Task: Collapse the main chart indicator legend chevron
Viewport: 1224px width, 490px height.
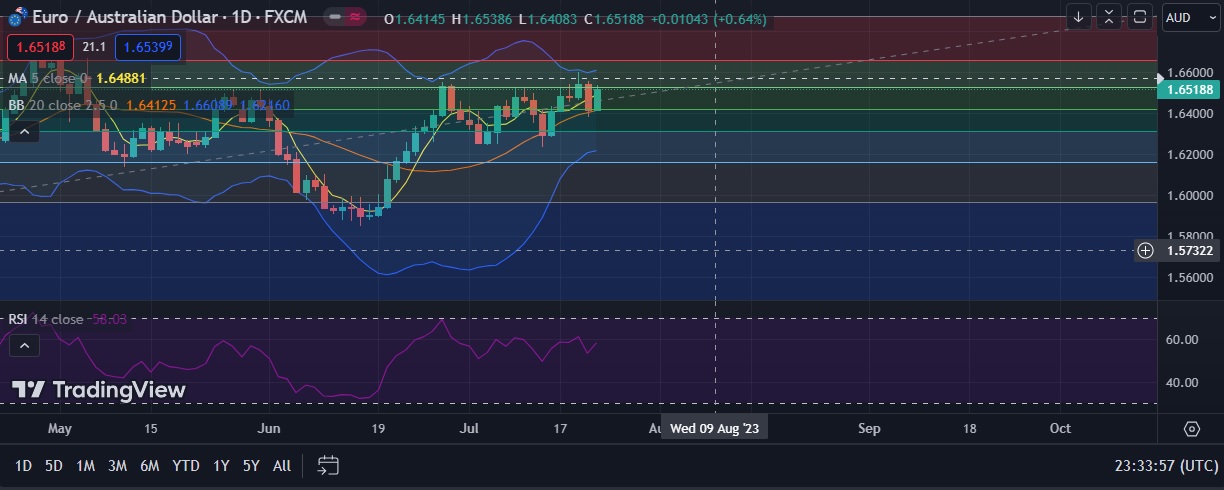Action: click(x=25, y=130)
